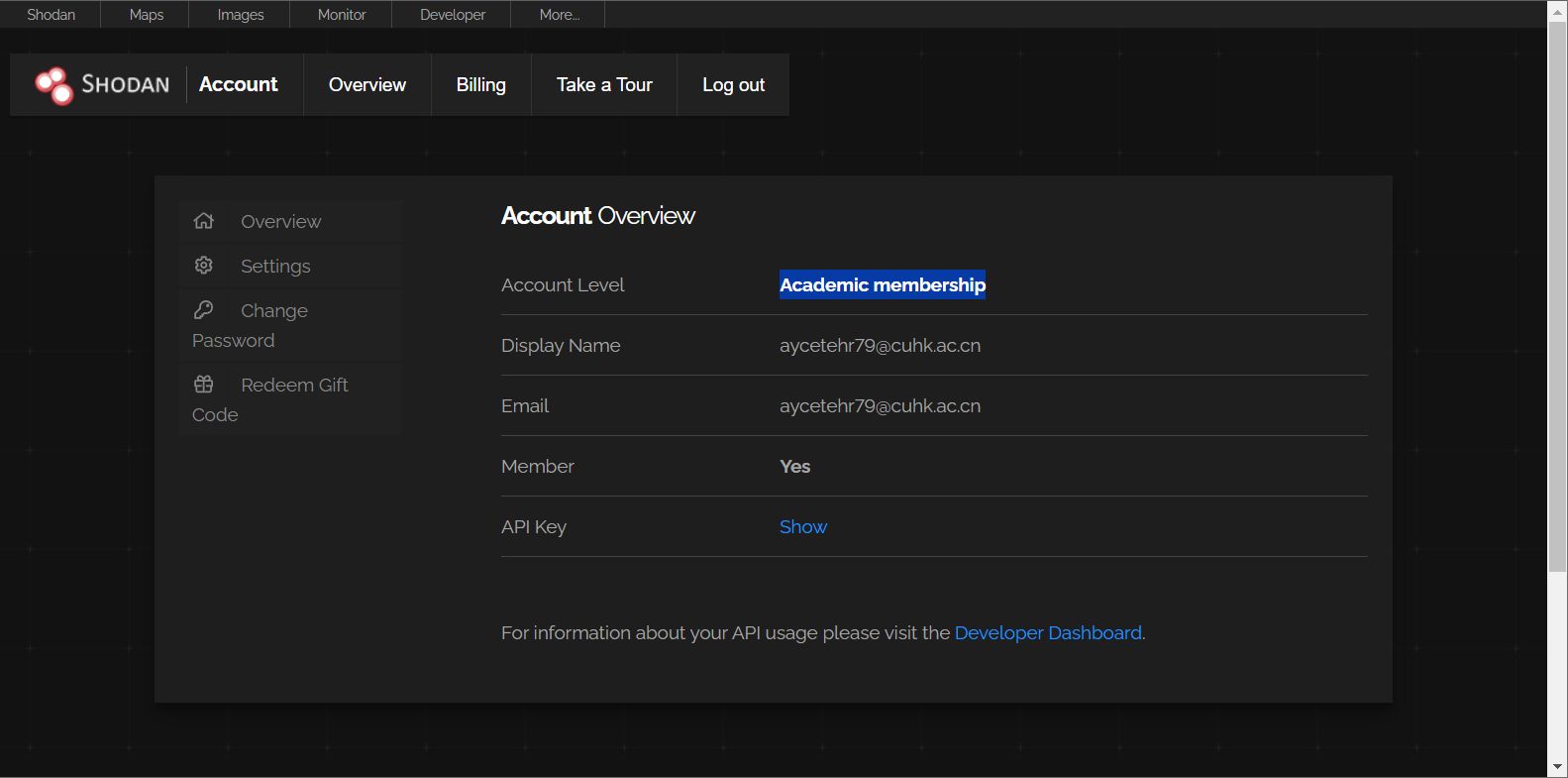This screenshot has height=778, width=1568.
Task: Click the vertical scrollbar thumb
Action: click(1558, 296)
